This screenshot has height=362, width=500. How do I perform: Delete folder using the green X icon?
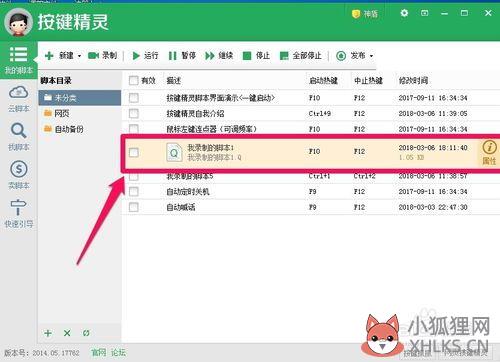[67, 333]
